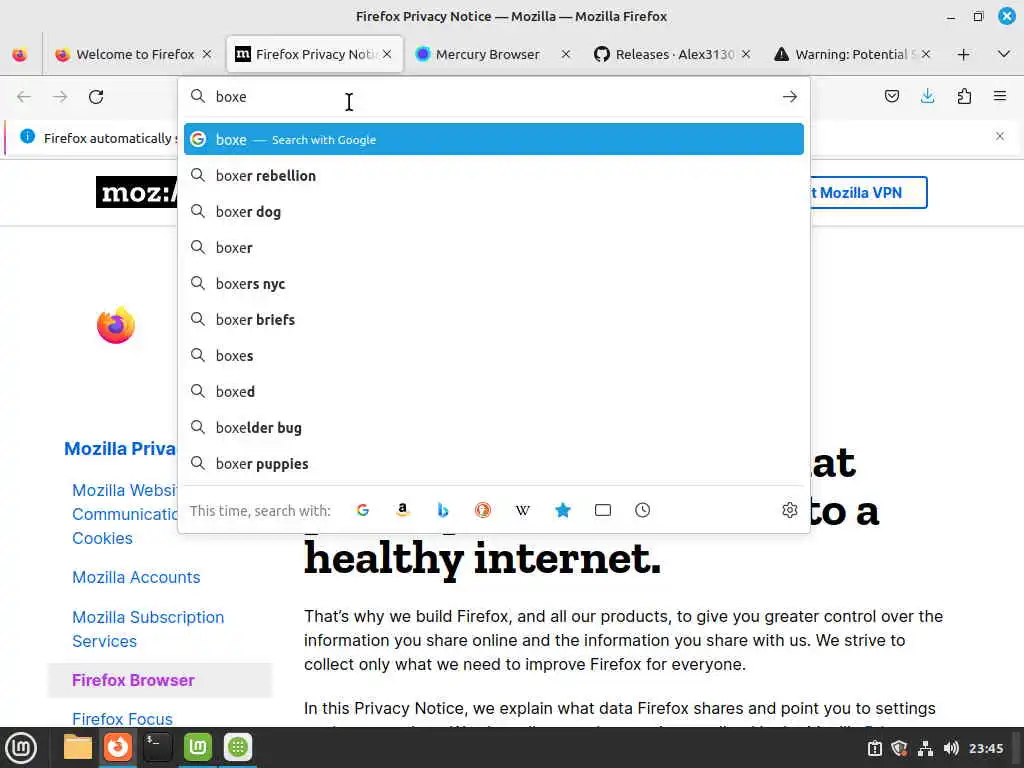
Task: Switch to Mercury Browser tab
Action: tap(493, 54)
